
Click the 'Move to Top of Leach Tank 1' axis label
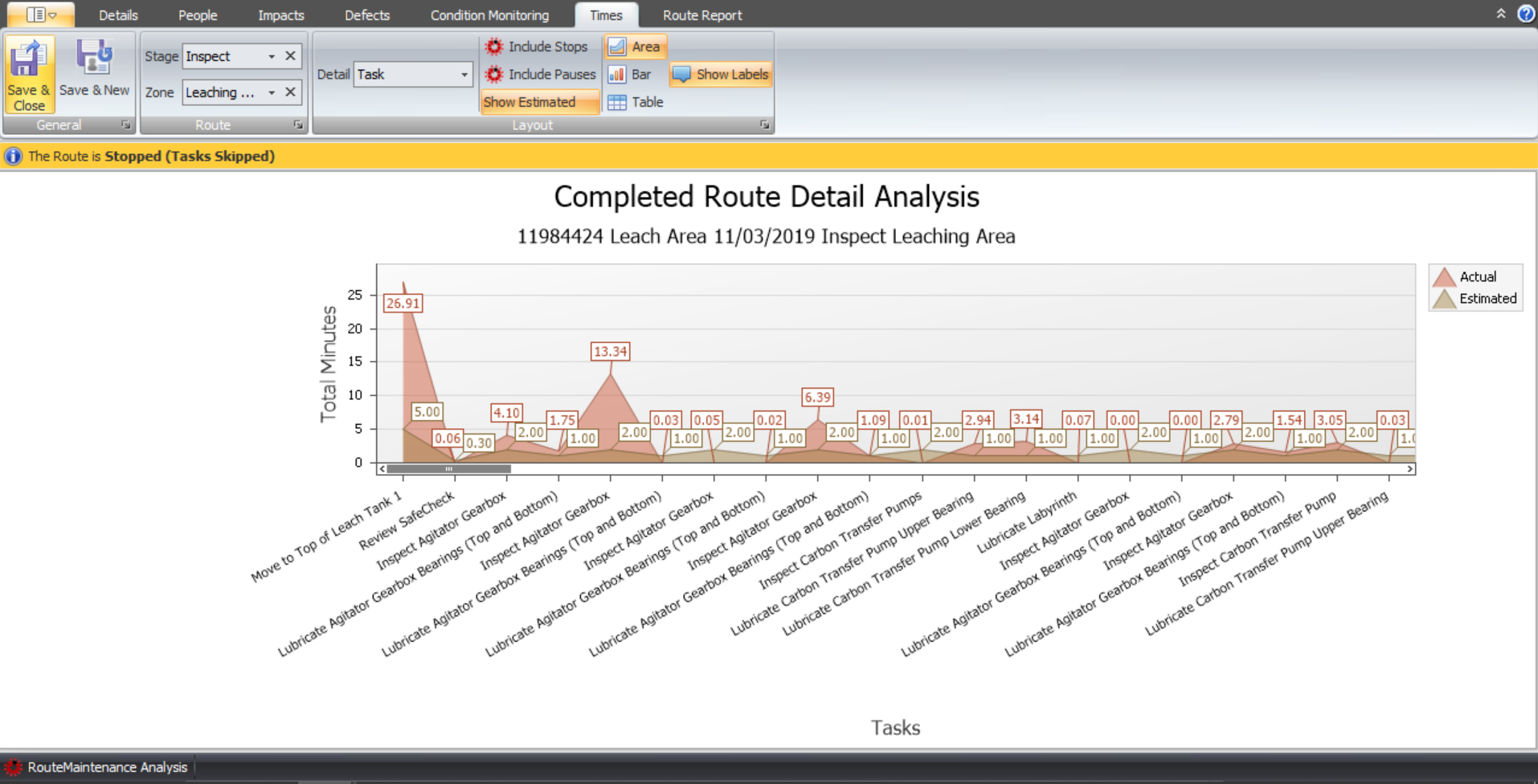(x=326, y=537)
